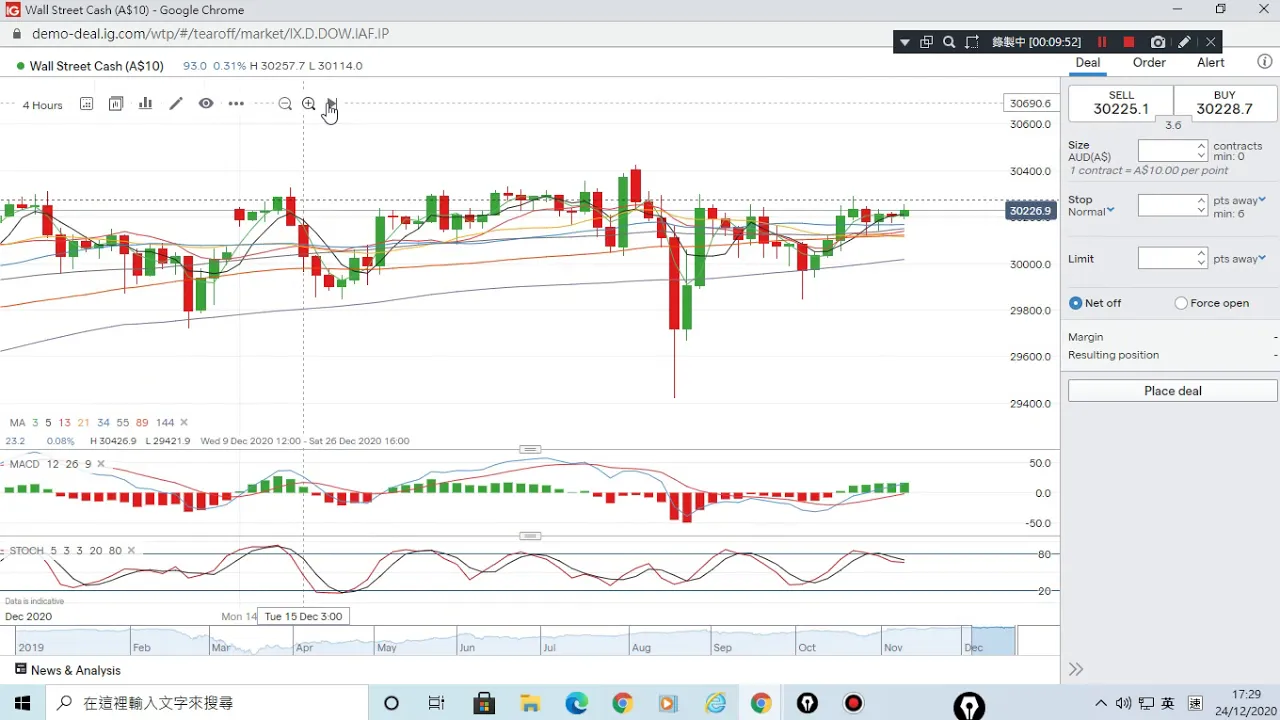
Task: Open the recorder dropdown triangle menu
Action: pyautogui.click(x=905, y=42)
